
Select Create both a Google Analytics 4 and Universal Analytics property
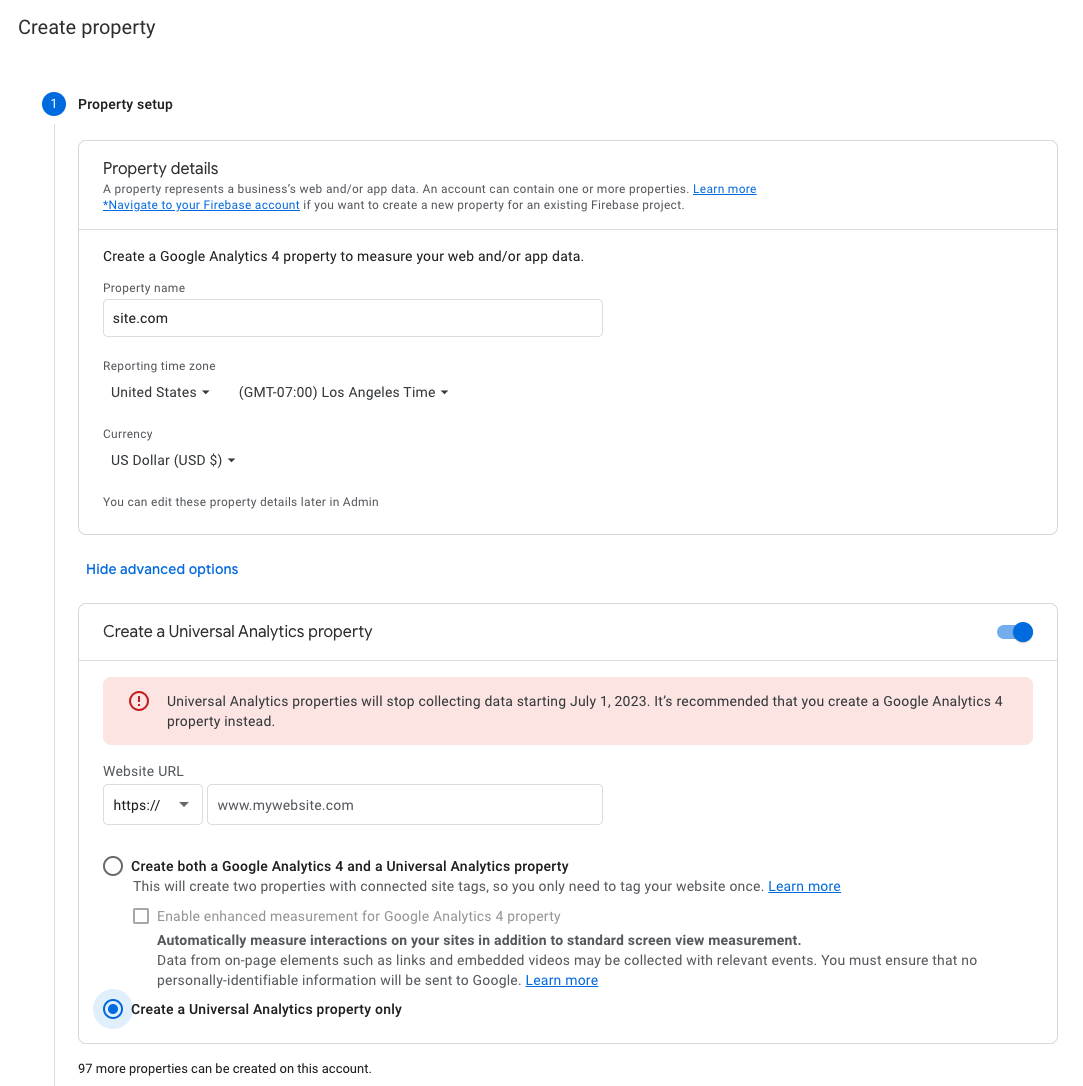pos(112,866)
